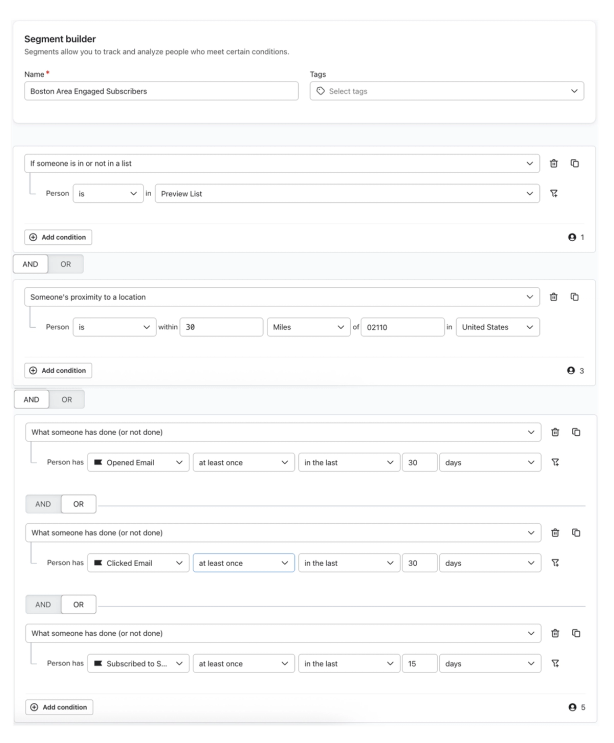The image size is (614, 743).
Task: Open 'What someone has done' dropdown above Clicked Email
Action: coord(283,533)
